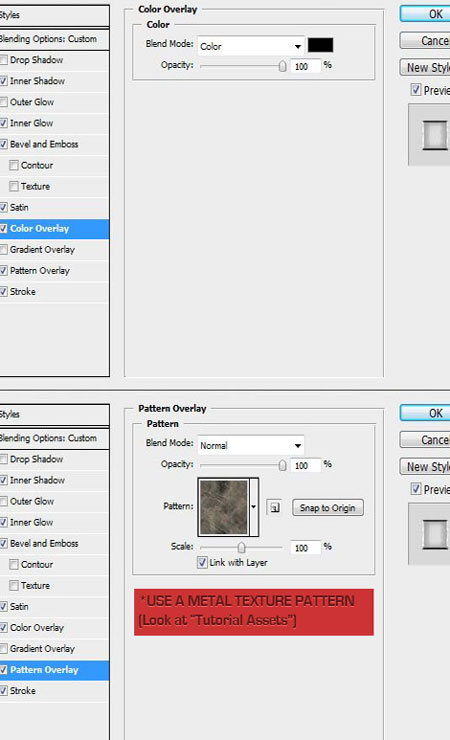The height and width of the screenshot is (740, 450).
Task: Click the metal texture pattern thumbnail
Action: [224, 507]
